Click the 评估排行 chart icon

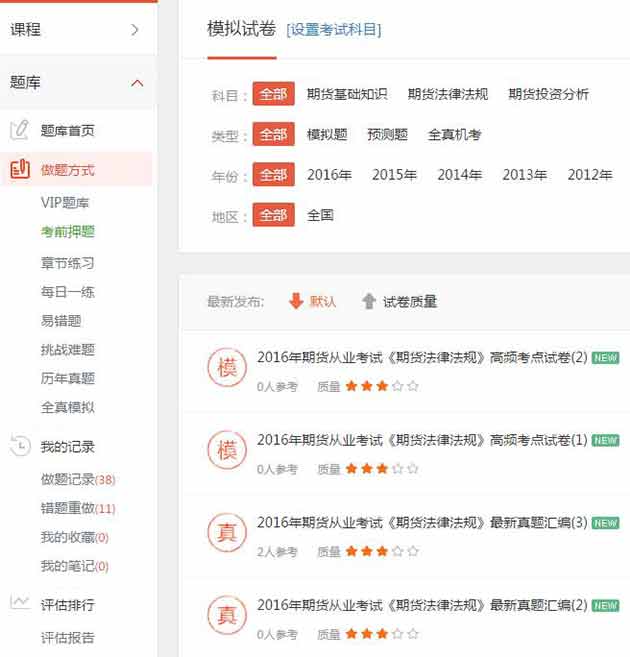tap(19, 604)
